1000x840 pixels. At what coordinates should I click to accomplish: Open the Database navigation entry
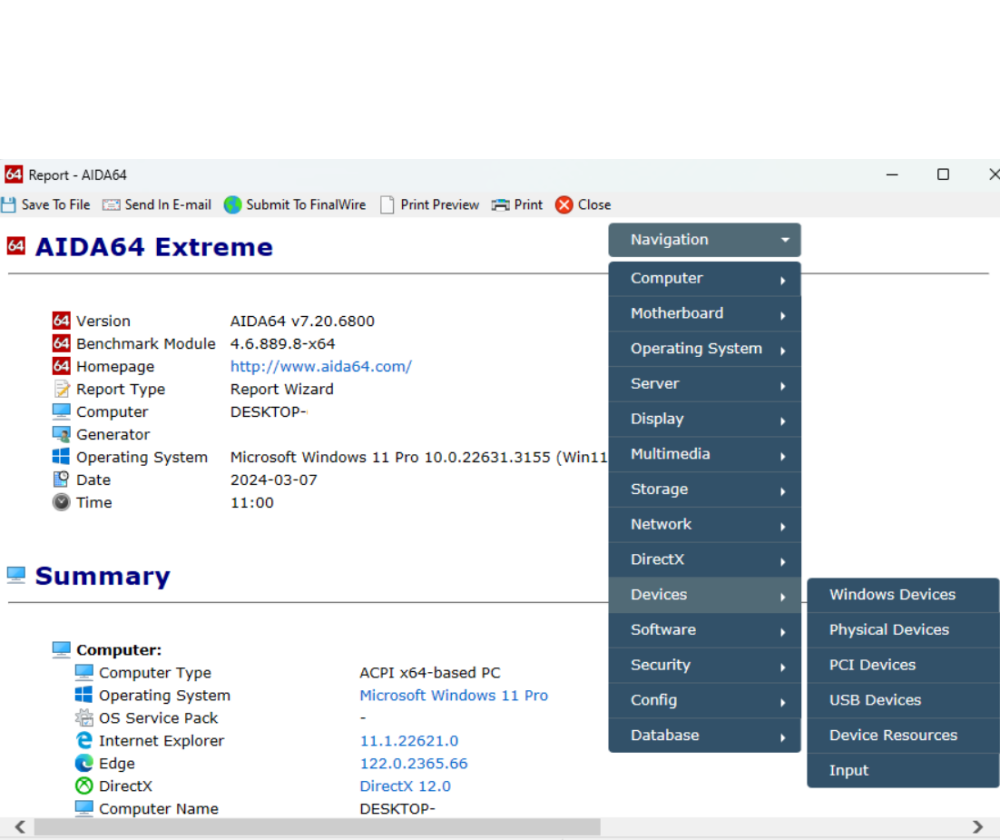tap(704, 735)
